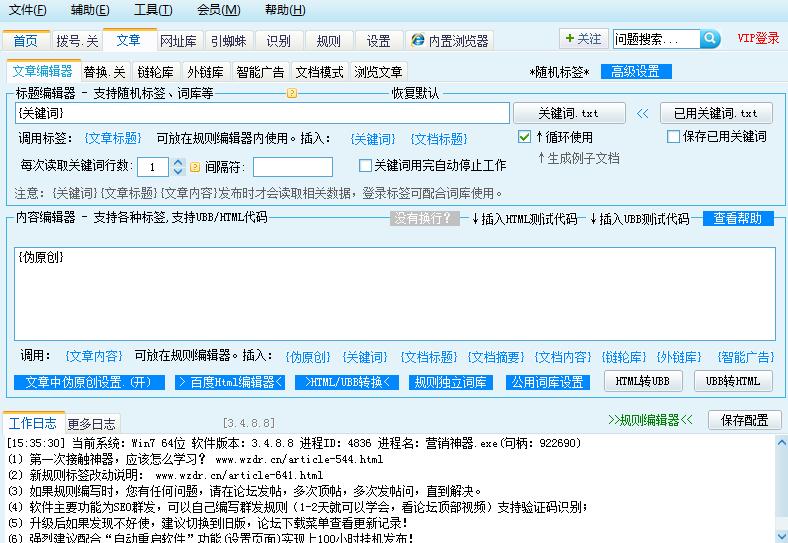The height and width of the screenshot is (543, 788).
Task: Open the 智能广告 sub-tab
Action: pyautogui.click(x=260, y=72)
